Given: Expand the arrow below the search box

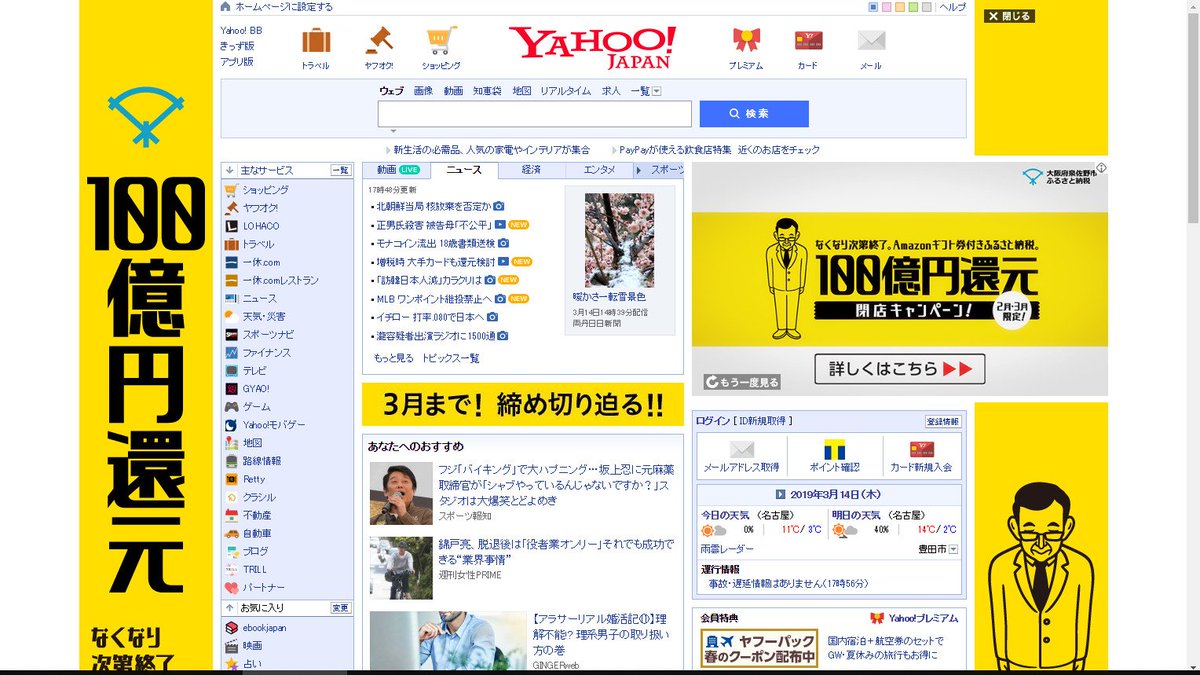Looking at the screenshot, I should pyautogui.click(x=393, y=131).
